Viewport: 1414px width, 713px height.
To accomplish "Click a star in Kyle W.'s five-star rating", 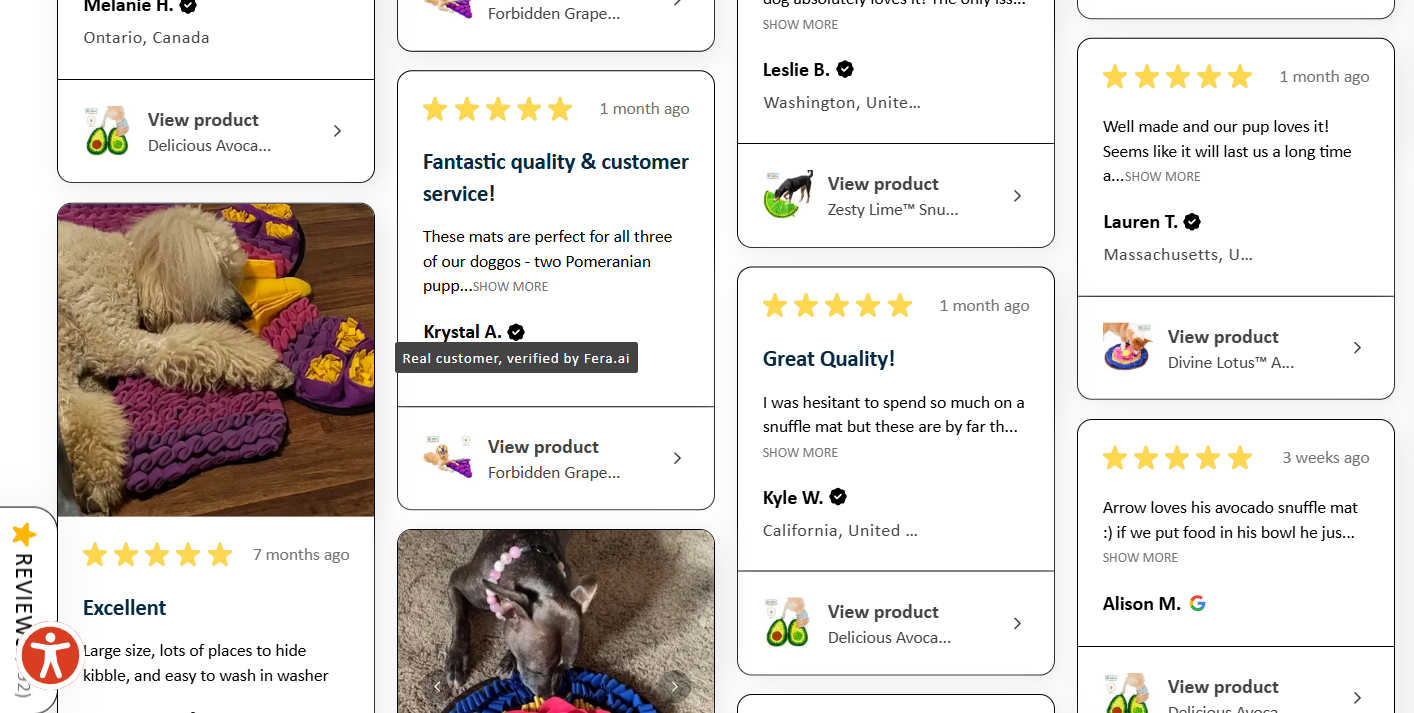I will click(x=837, y=305).
